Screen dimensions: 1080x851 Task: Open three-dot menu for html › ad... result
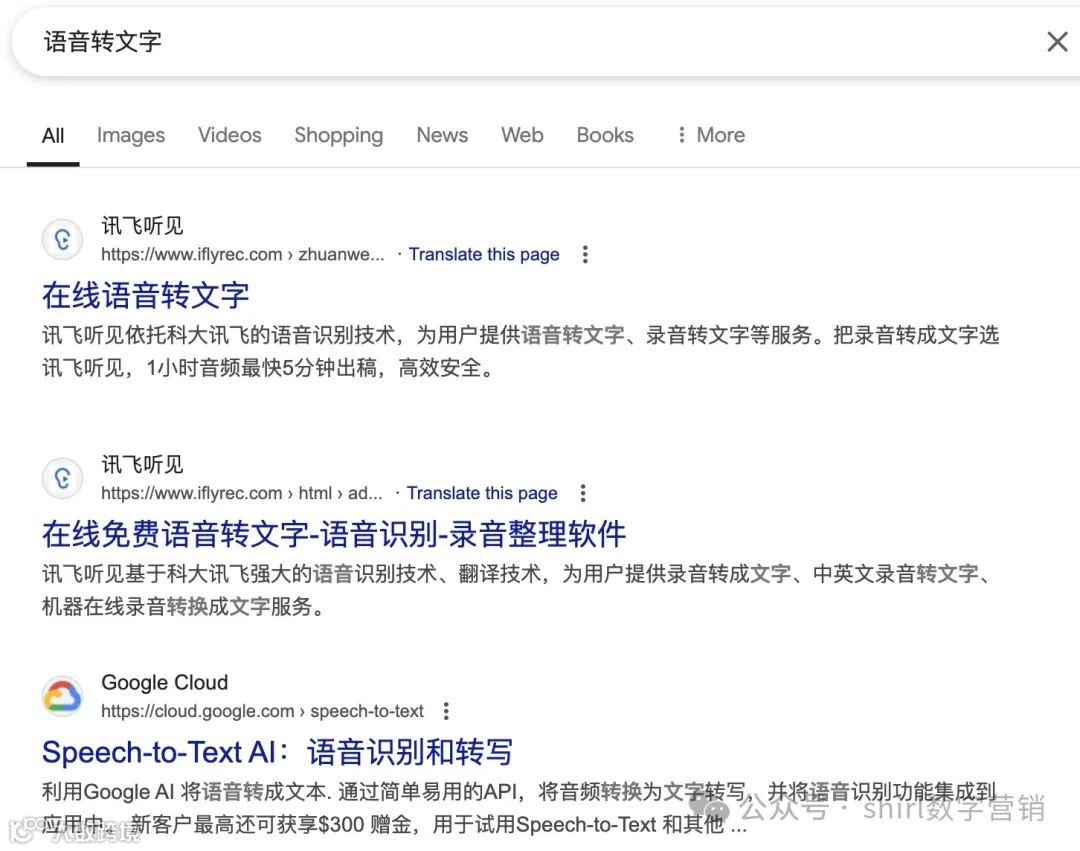(x=583, y=493)
